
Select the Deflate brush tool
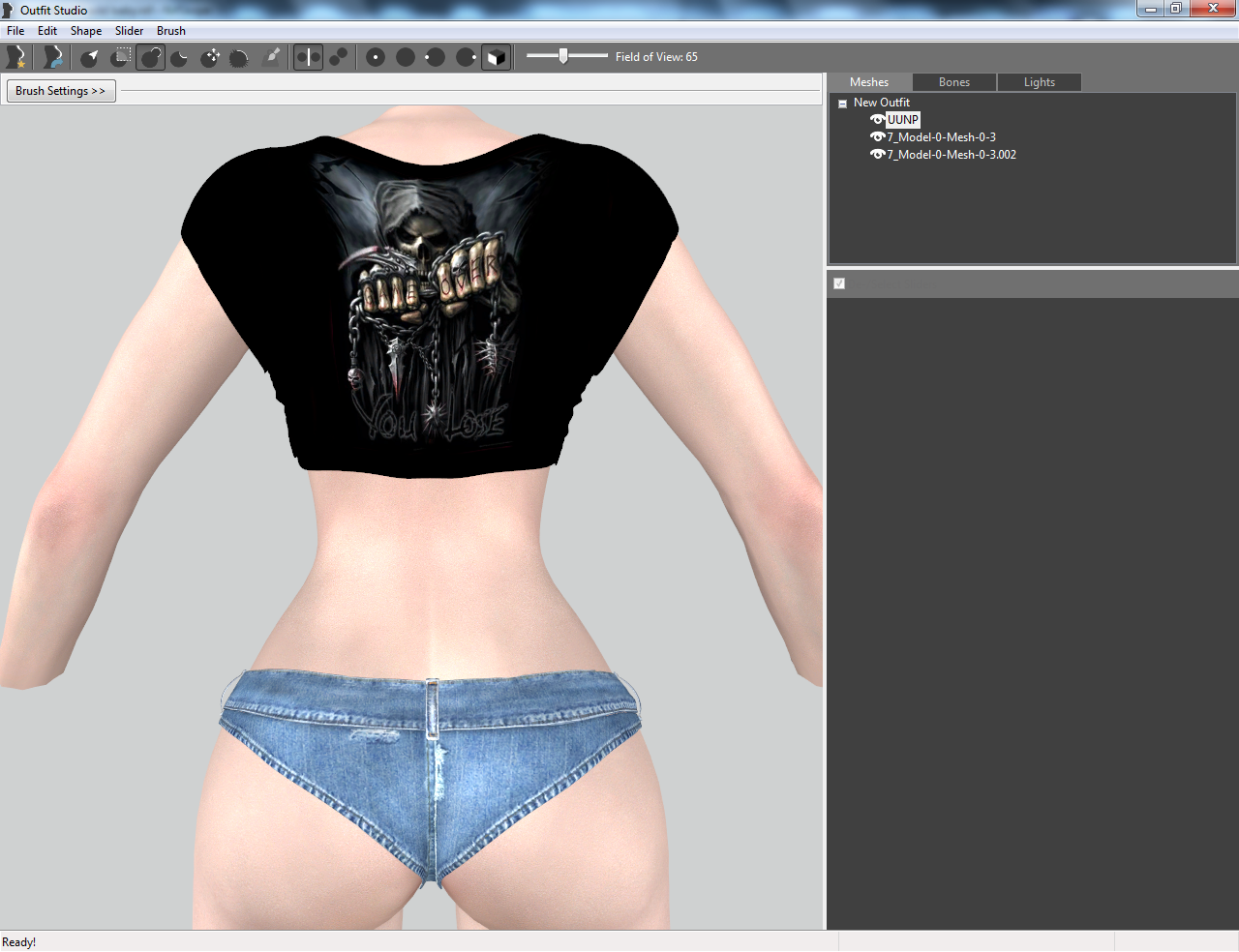[x=180, y=57]
